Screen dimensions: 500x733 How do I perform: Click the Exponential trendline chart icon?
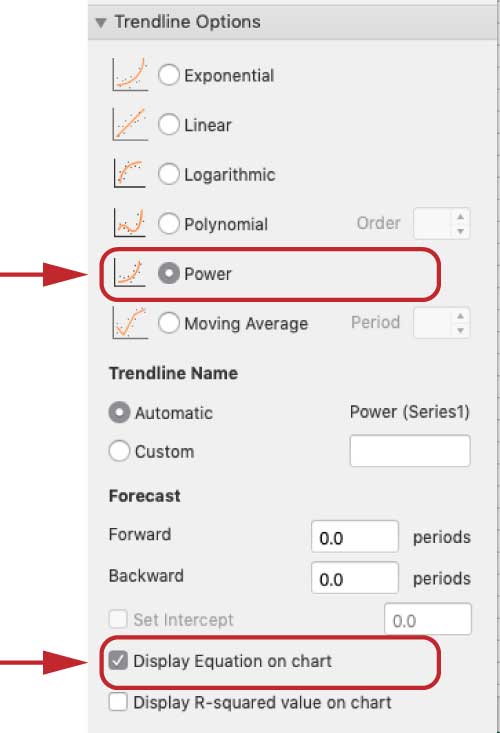pyautogui.click(x=130, y=74)
